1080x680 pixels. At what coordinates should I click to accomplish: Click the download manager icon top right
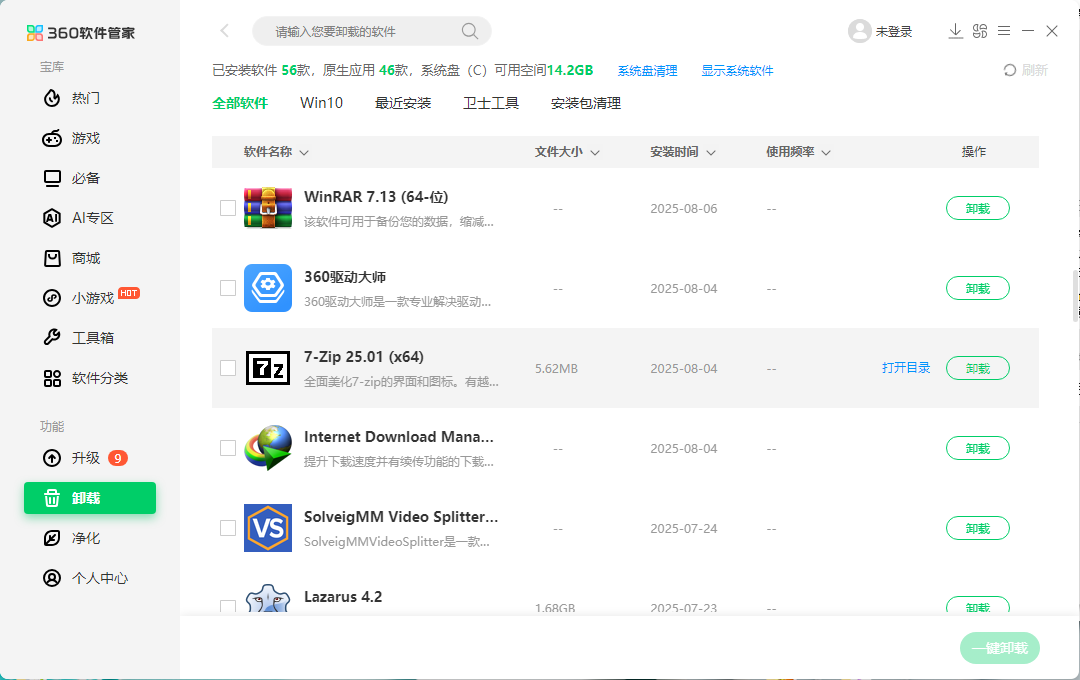coord(955,31)
